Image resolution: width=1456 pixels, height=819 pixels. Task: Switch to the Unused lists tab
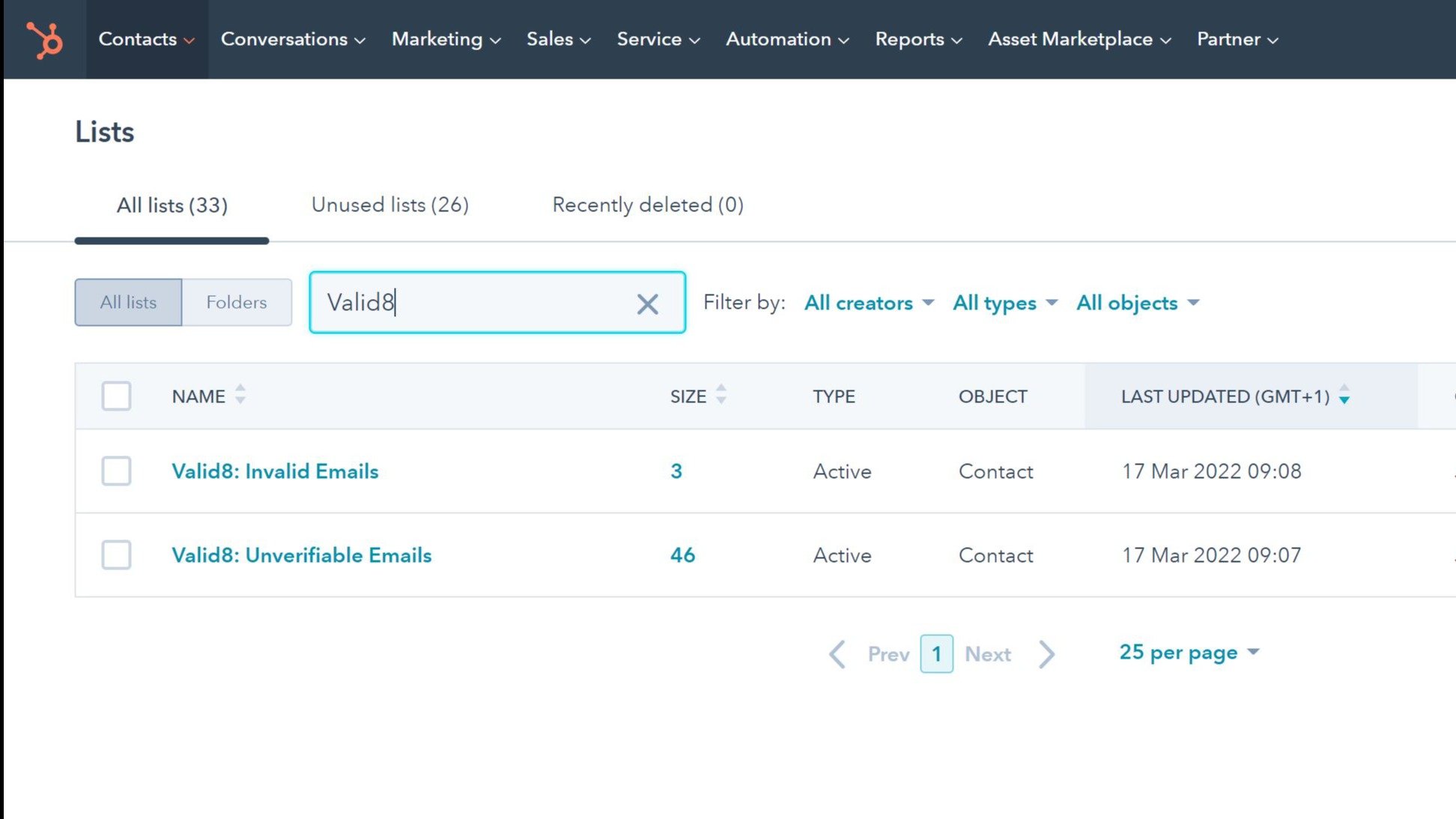pyautogui.click(x=390, y=205)
